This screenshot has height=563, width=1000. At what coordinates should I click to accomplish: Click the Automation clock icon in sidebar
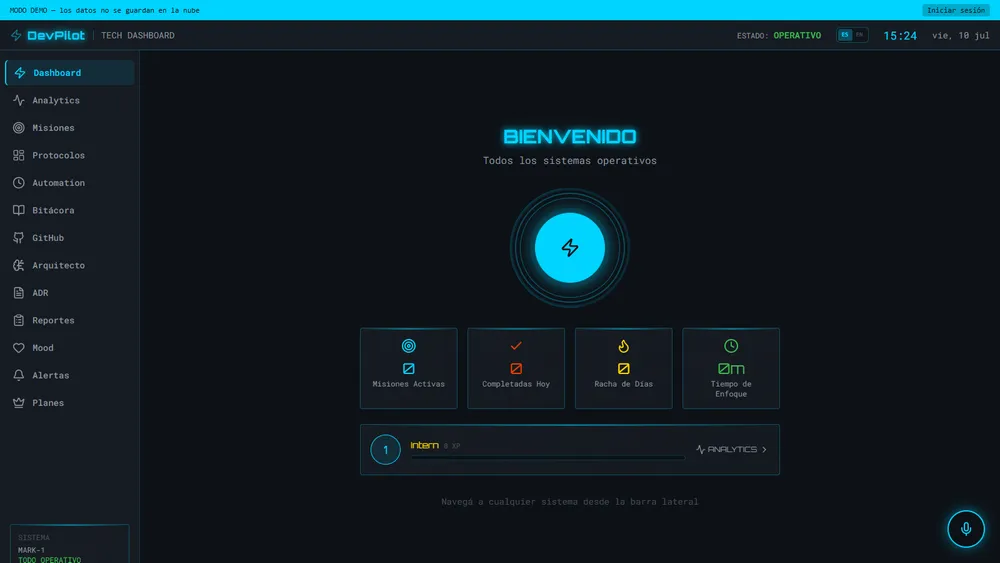coord(18,182)
